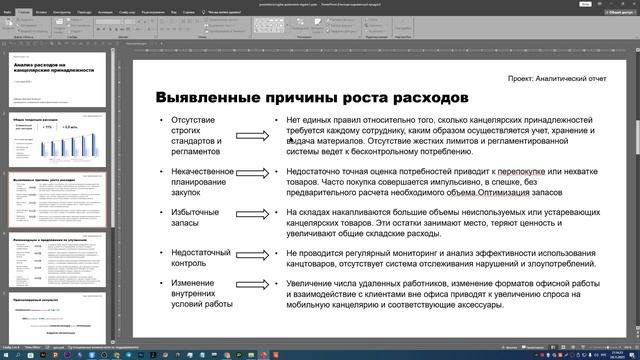Toggle Bold formatting

pyautogui.click(x=98, y=29)
